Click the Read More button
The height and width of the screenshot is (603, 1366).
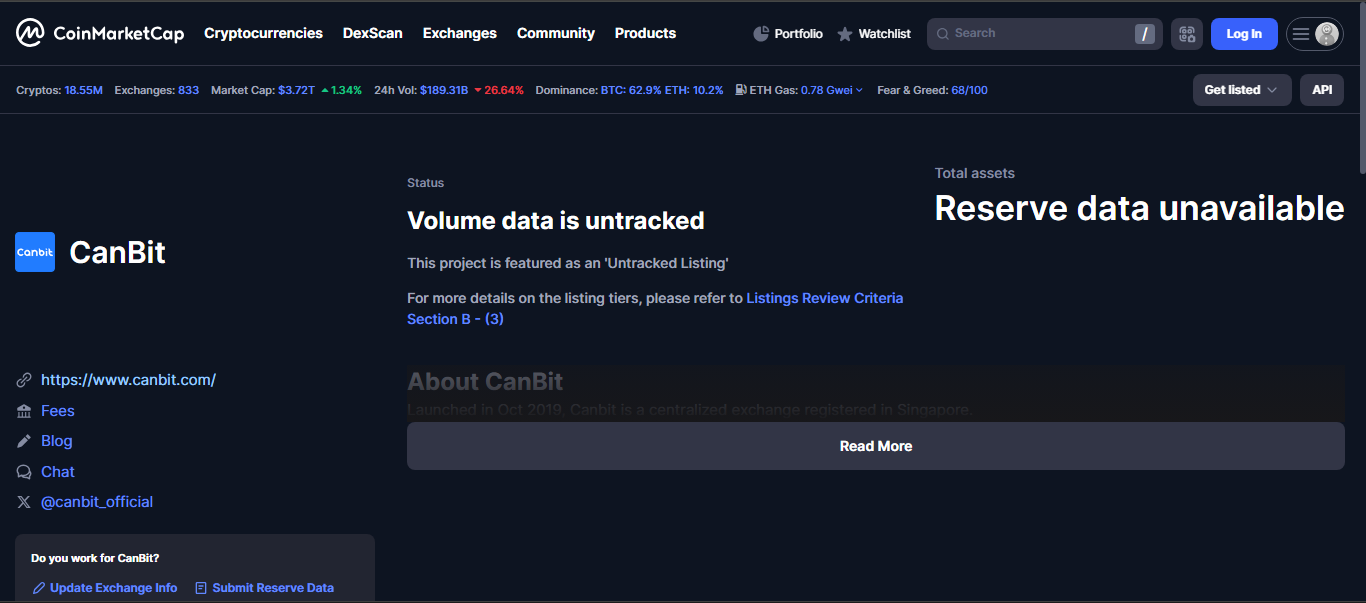tap(876, 446)
